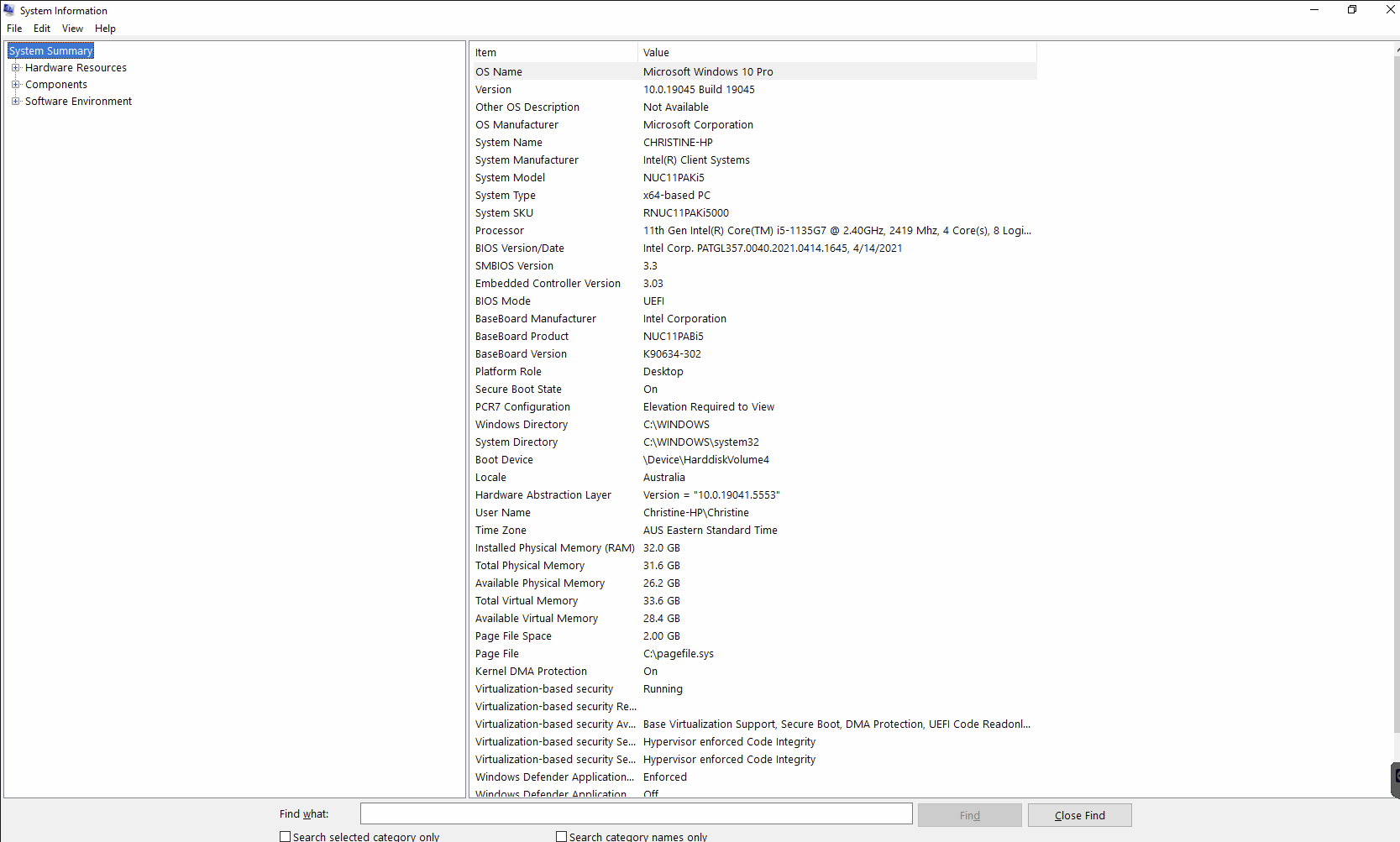The width and height of the screenshot is (1400, 842).
Task: Select the Processor row
Action: 753,231
